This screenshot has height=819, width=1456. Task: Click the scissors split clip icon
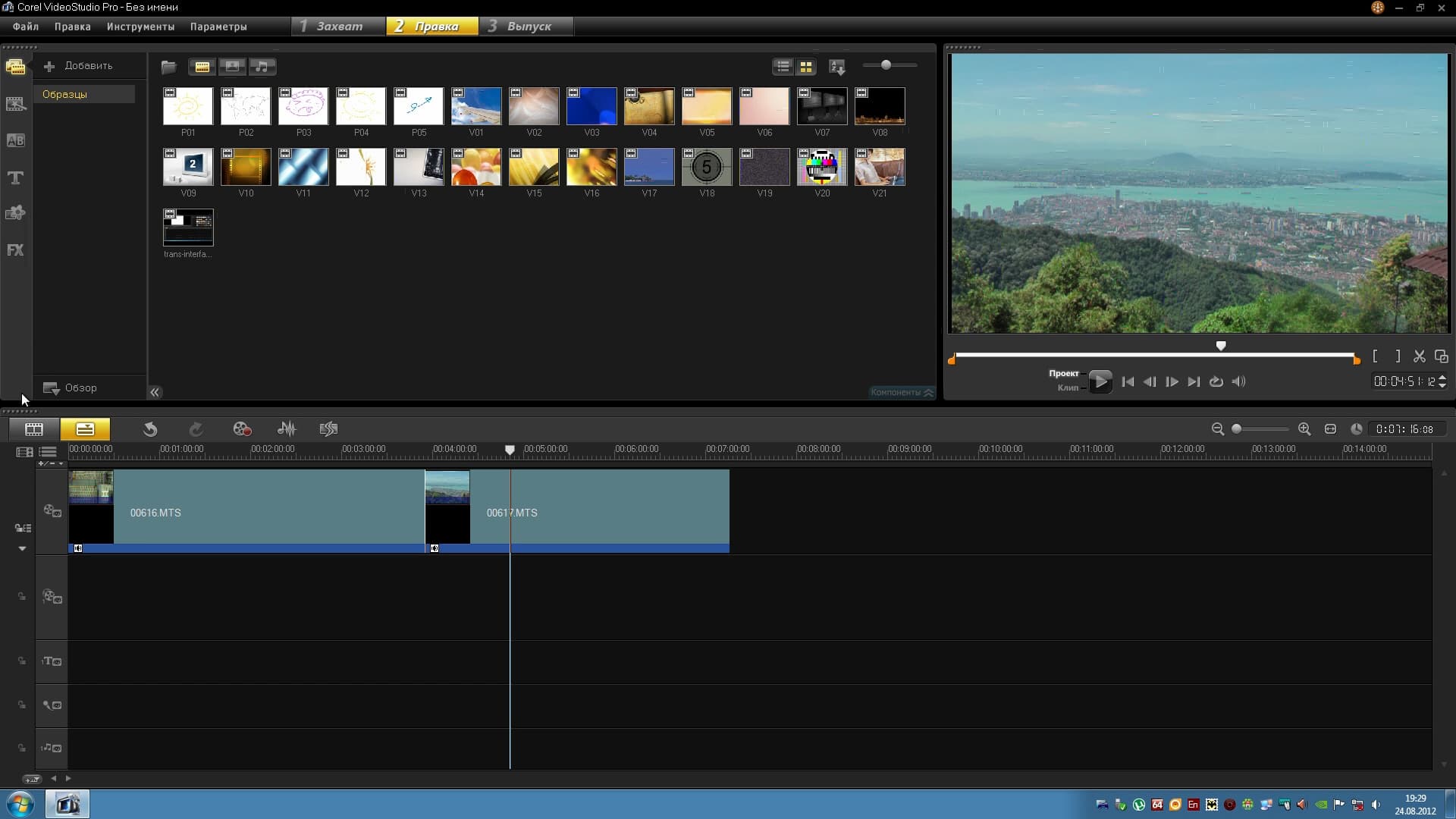[x=1419, y=356]
